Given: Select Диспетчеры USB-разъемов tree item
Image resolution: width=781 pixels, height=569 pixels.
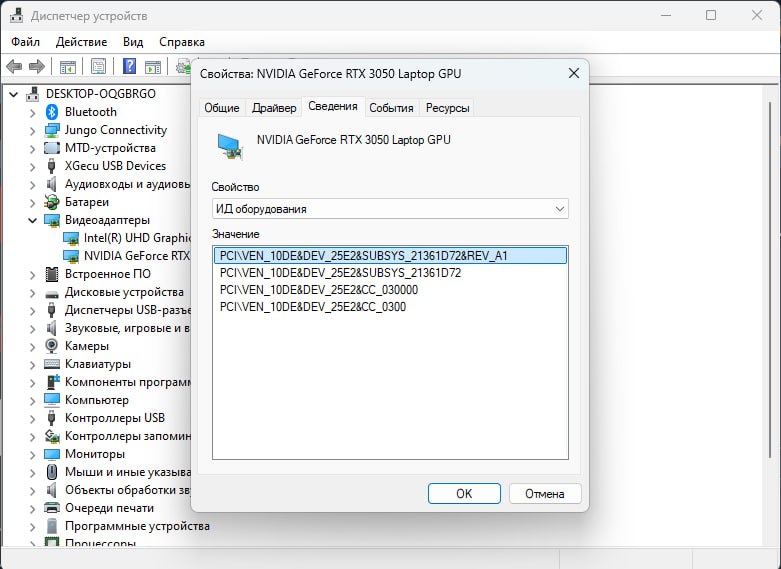Looking at the screenshot, I should (128, 310).
